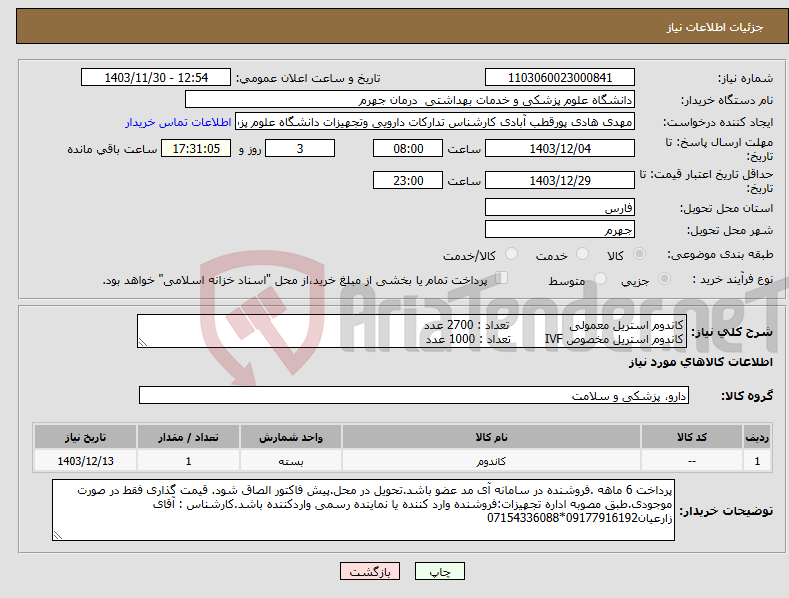789x598 pixels.
Task: Click the description area resize handle
Action: tap(143, 343)
